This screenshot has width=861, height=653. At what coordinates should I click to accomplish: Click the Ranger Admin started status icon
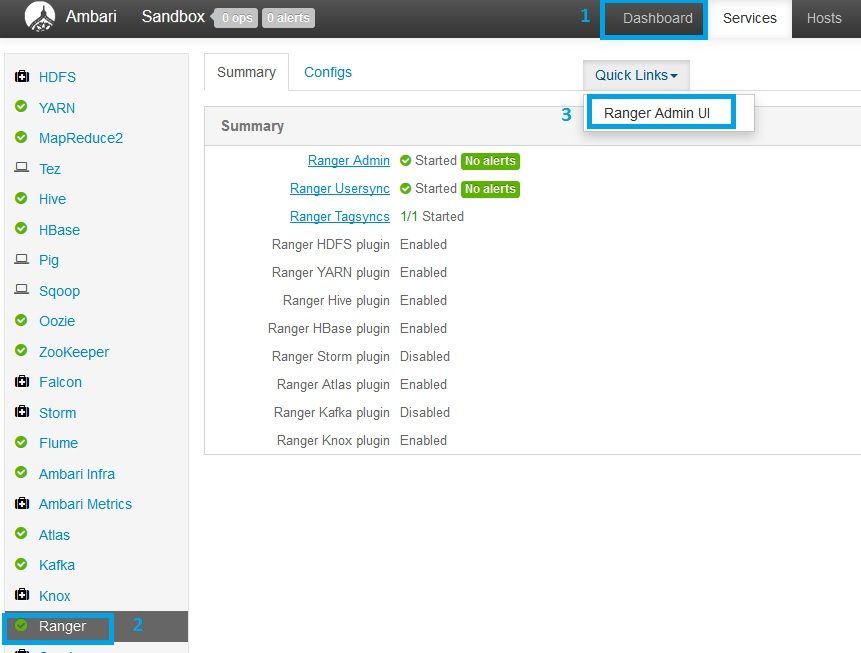tap(405, 161)
